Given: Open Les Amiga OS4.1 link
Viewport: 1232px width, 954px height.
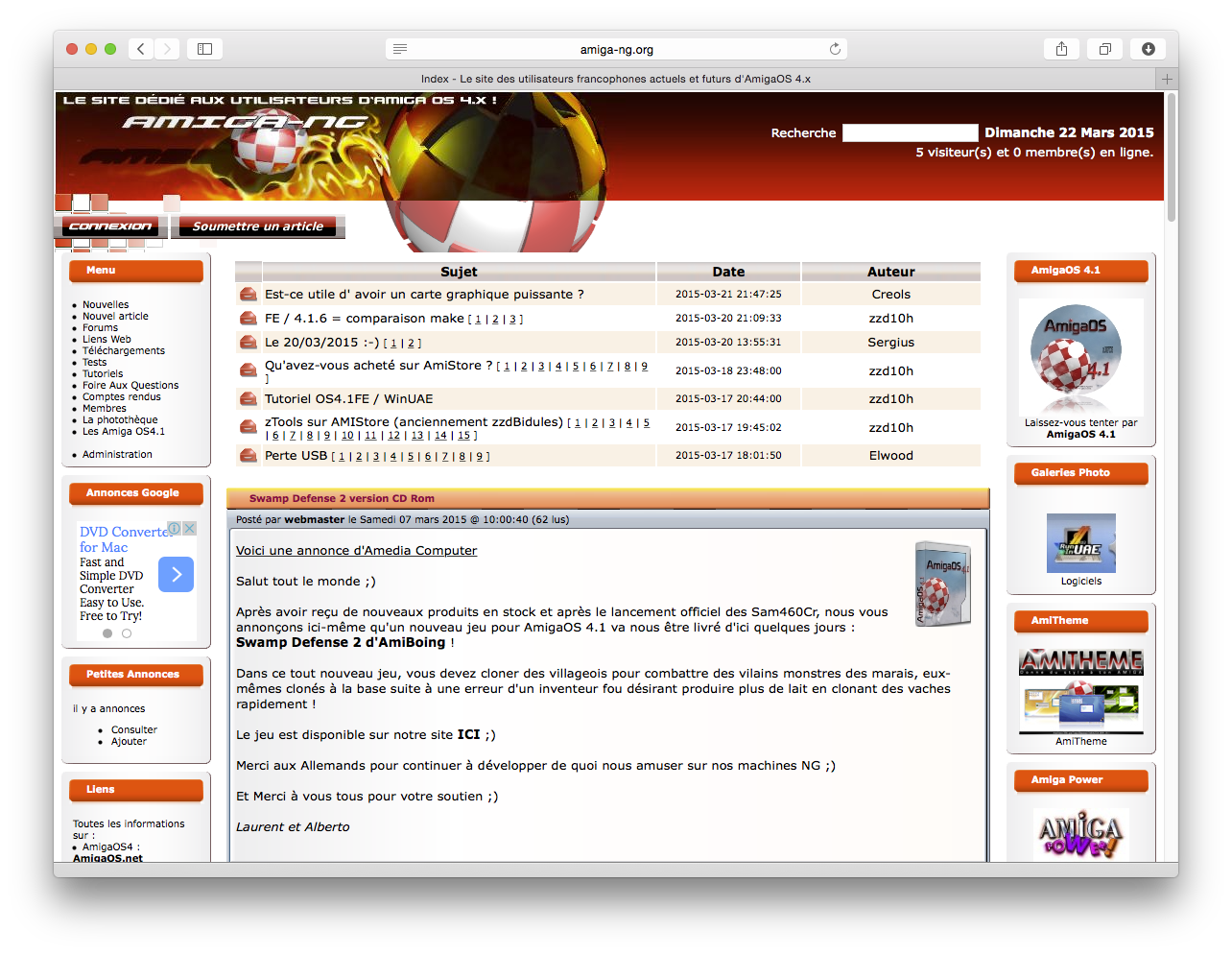Looking at the screenshot, I should 124,431.
